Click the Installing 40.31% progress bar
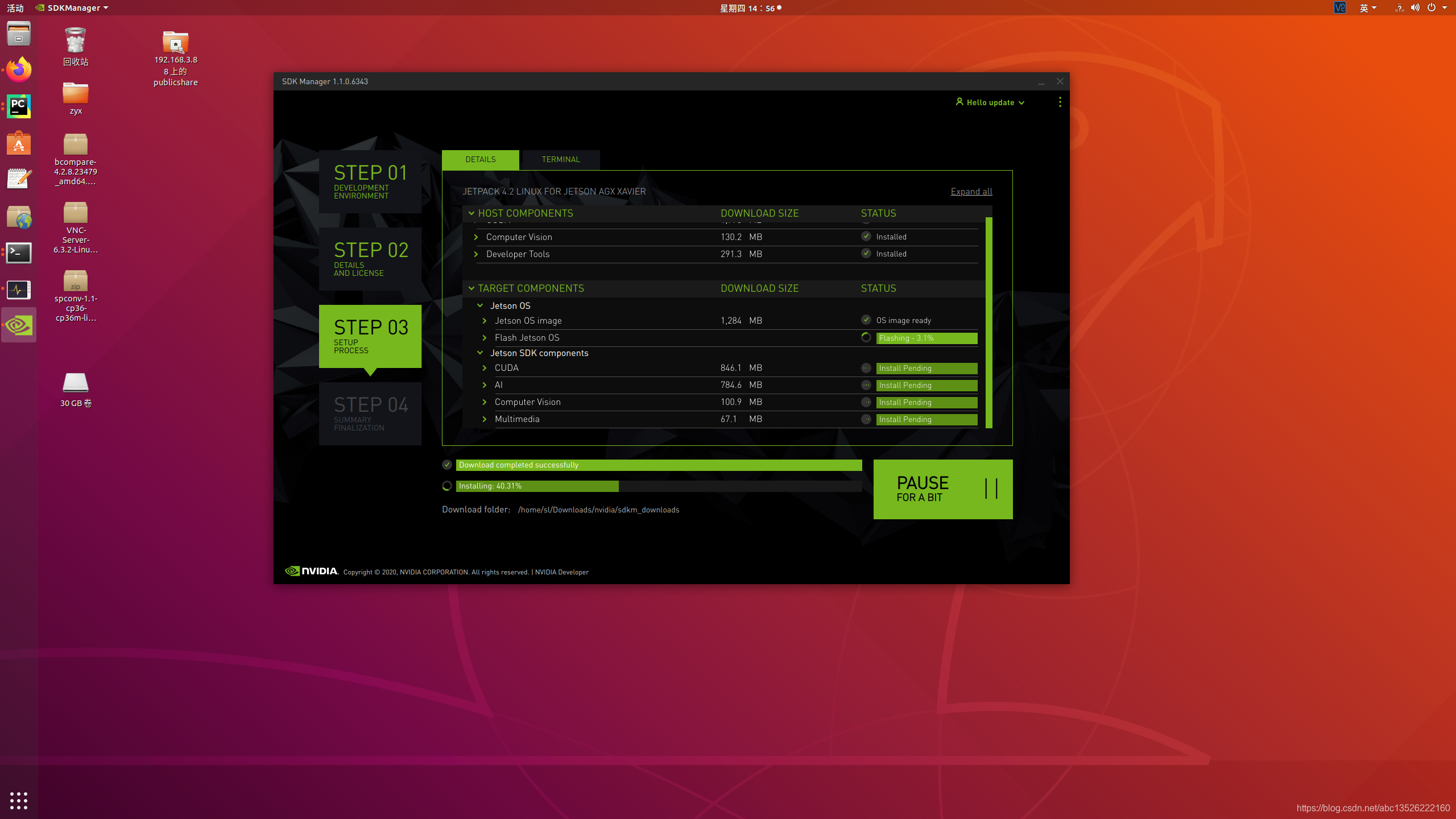Image resolution: width=1456 pixels, height=819 pixels. [659, 486]
